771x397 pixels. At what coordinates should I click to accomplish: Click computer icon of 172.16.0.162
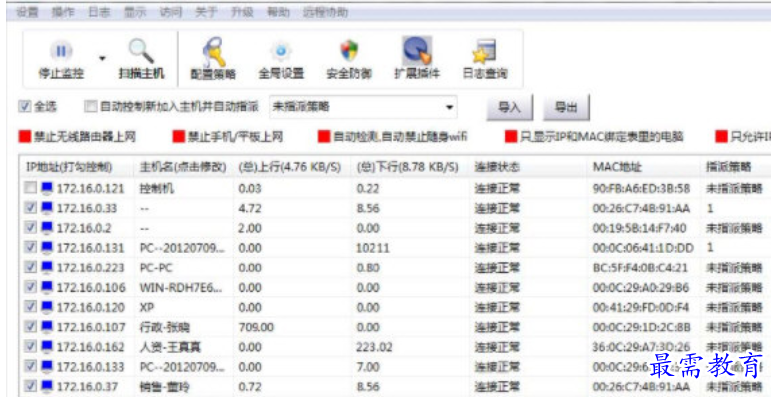click(x=47, y=347)
